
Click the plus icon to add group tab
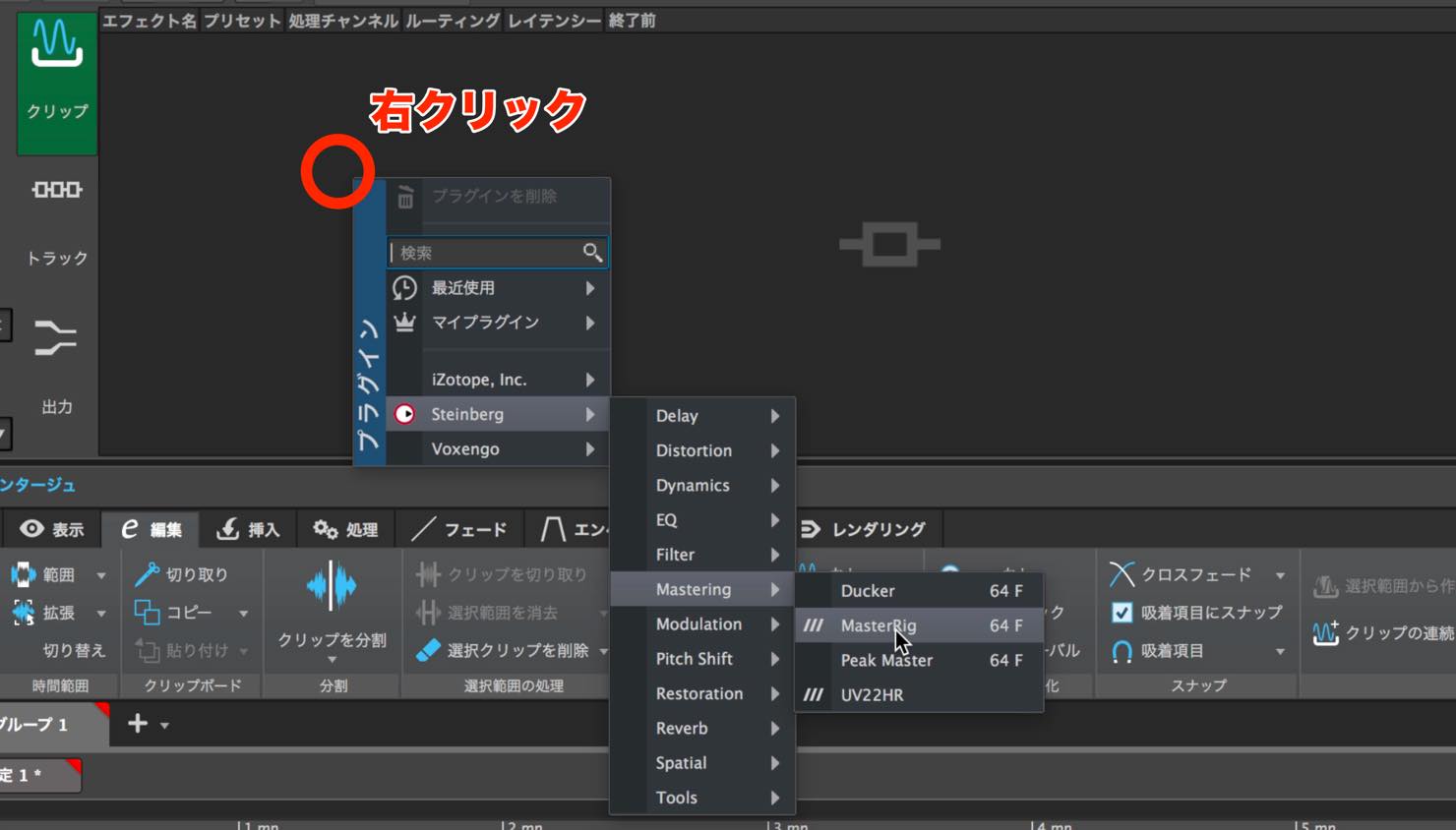pyautogui.click(x=138, y=724)
